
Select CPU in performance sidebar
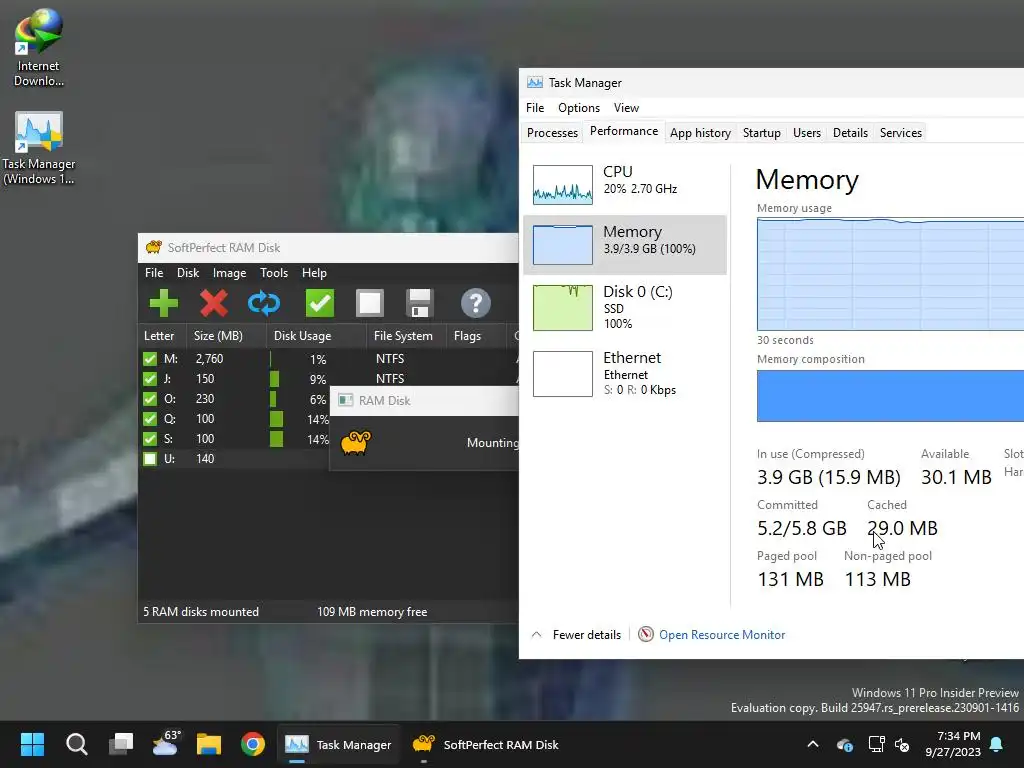click(625, 184)
